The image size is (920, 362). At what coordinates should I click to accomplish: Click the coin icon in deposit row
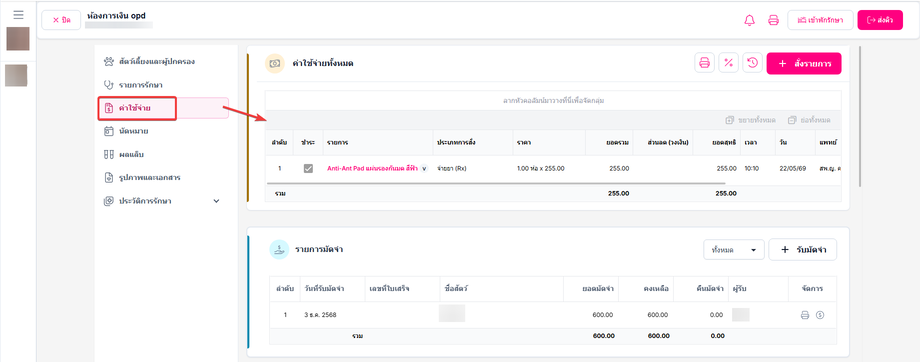820,315
